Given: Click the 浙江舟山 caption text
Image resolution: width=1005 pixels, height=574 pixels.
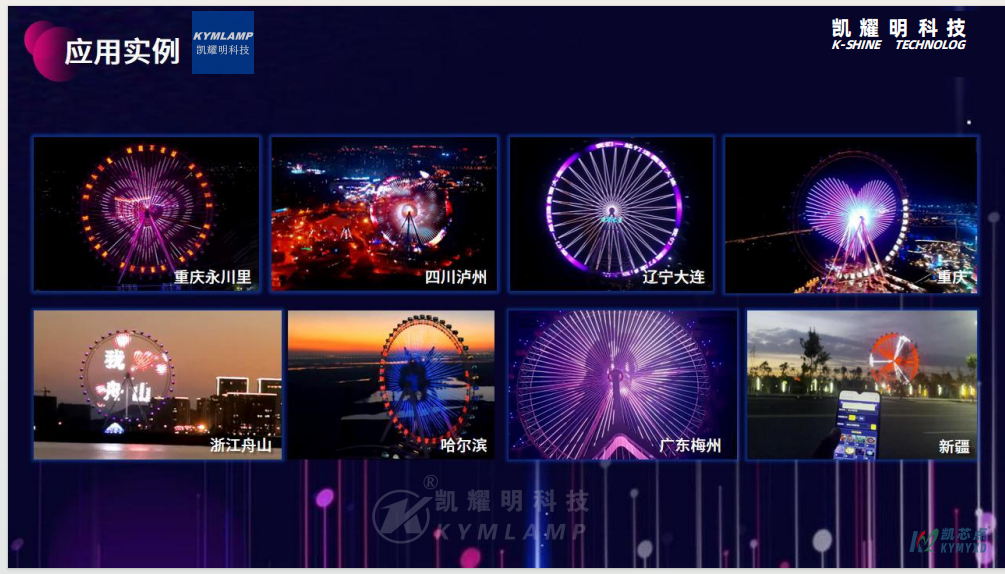Looking at the screenshot, I should 241,445.
